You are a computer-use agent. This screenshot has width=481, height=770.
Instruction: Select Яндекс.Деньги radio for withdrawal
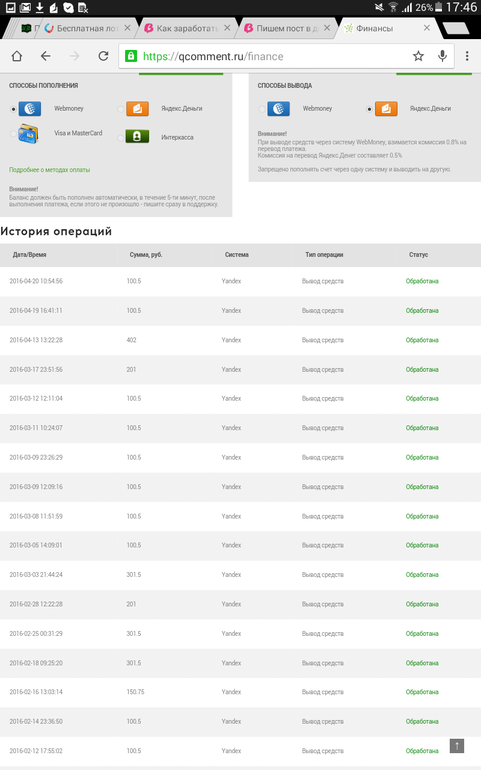point(369,109)
